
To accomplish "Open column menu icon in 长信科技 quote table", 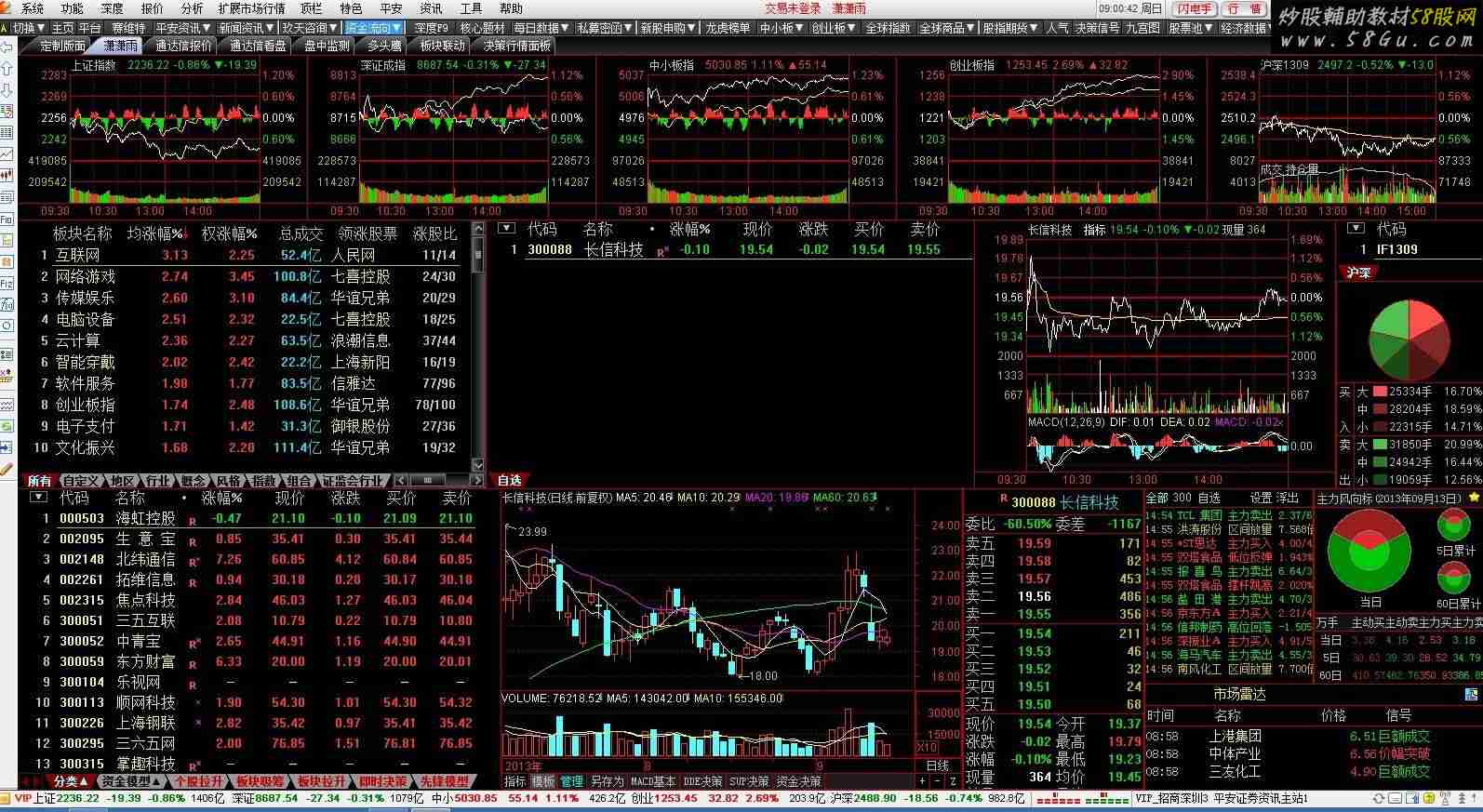I will coord(506,228).
